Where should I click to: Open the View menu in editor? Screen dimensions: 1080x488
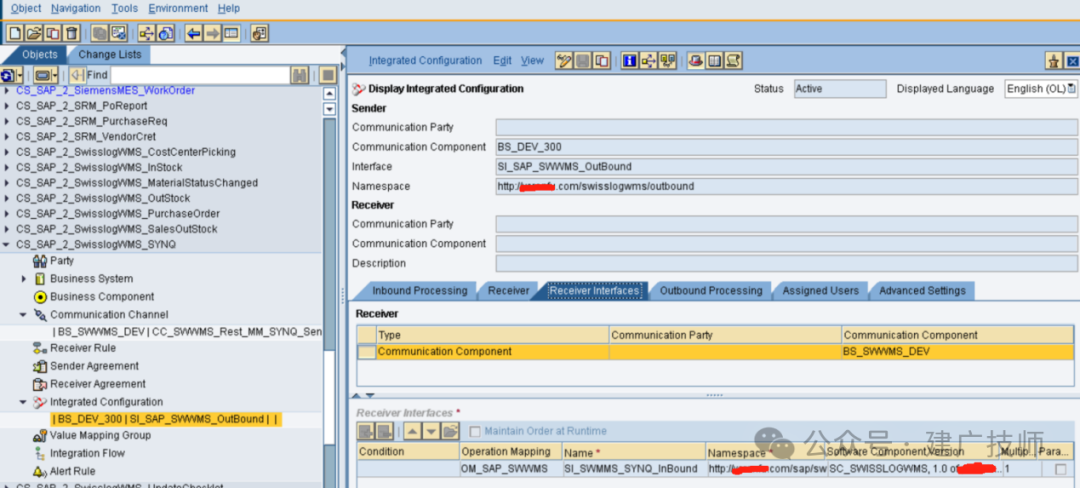coord(532,61)
